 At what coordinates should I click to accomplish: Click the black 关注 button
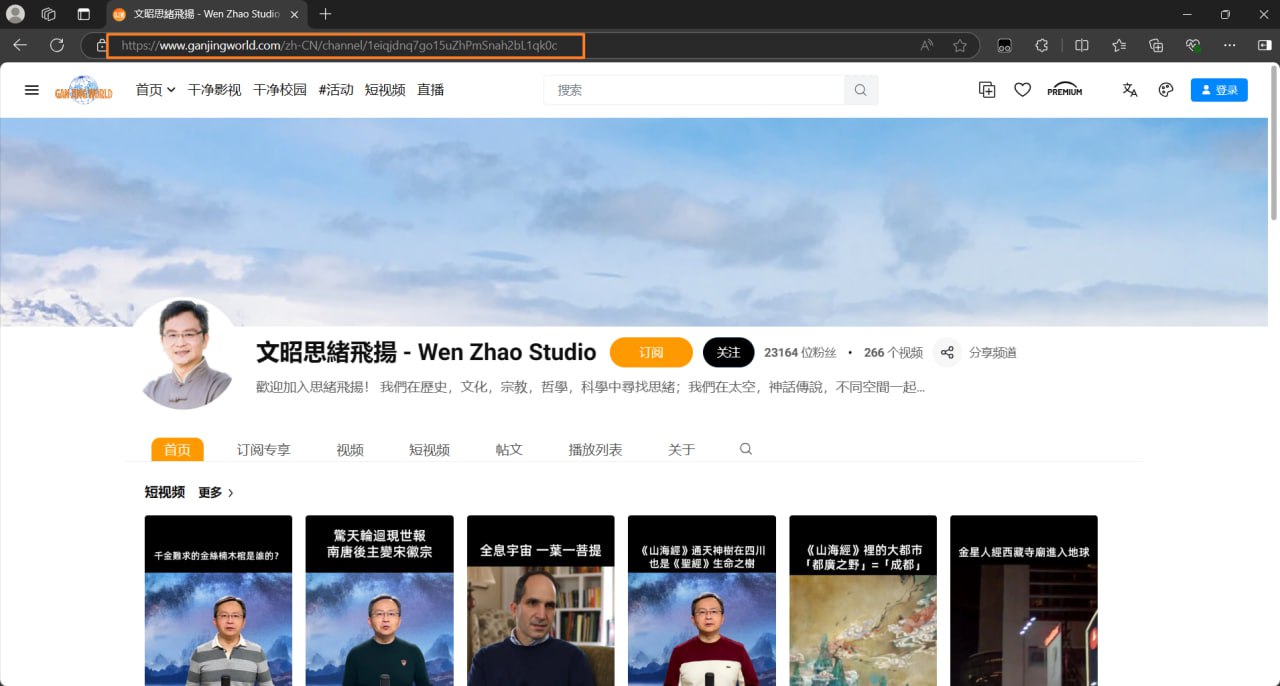(x=729, y=353)
